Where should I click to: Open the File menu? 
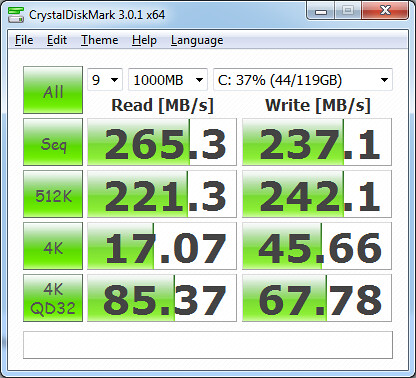(24, 40)
